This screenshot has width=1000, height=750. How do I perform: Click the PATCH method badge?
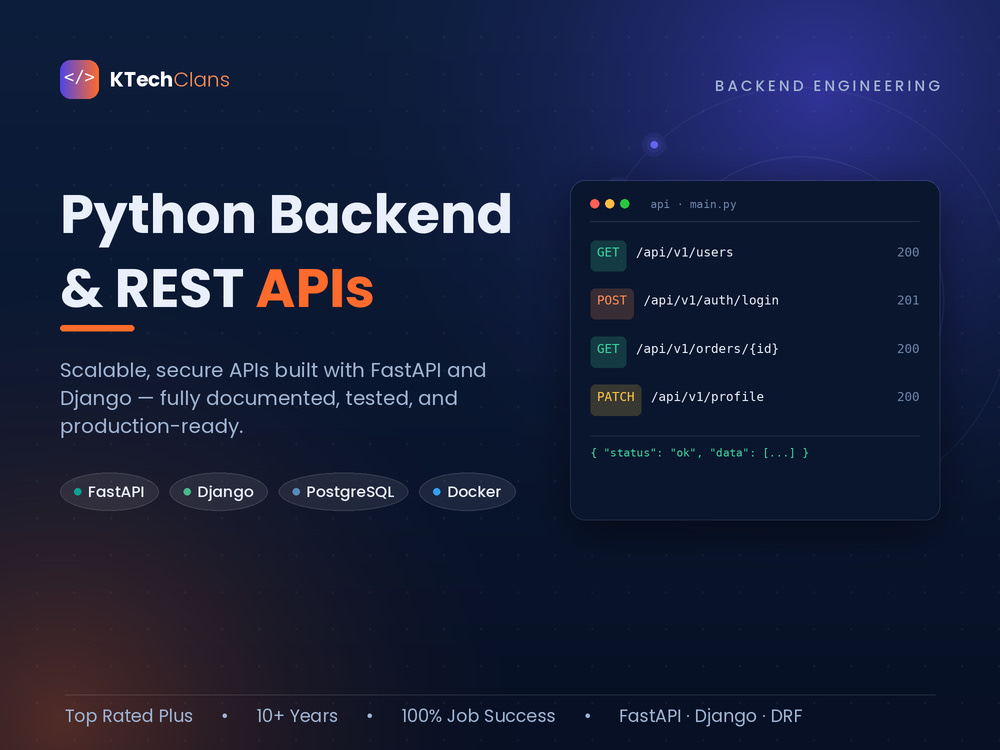(x=616, y=400)
